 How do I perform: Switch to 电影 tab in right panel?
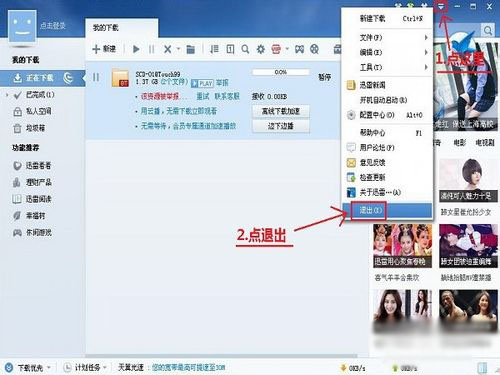point(460,143)
